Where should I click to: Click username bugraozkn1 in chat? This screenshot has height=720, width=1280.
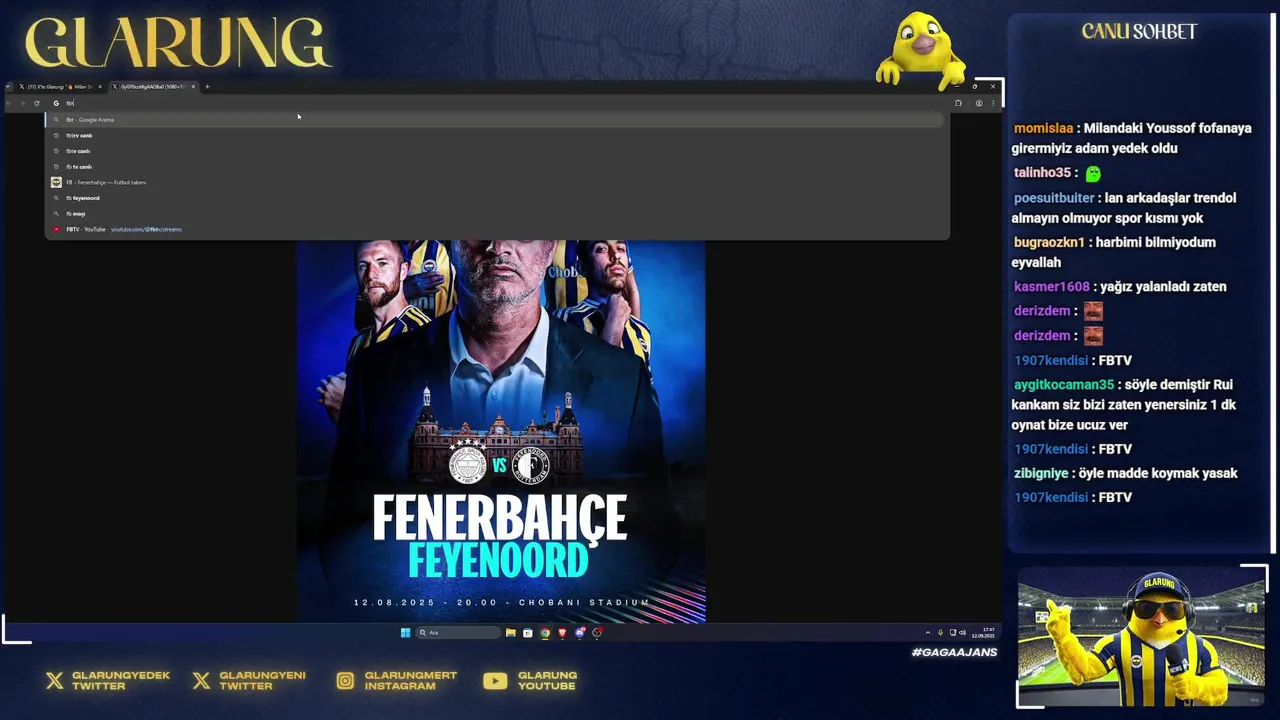point(1049,242)
